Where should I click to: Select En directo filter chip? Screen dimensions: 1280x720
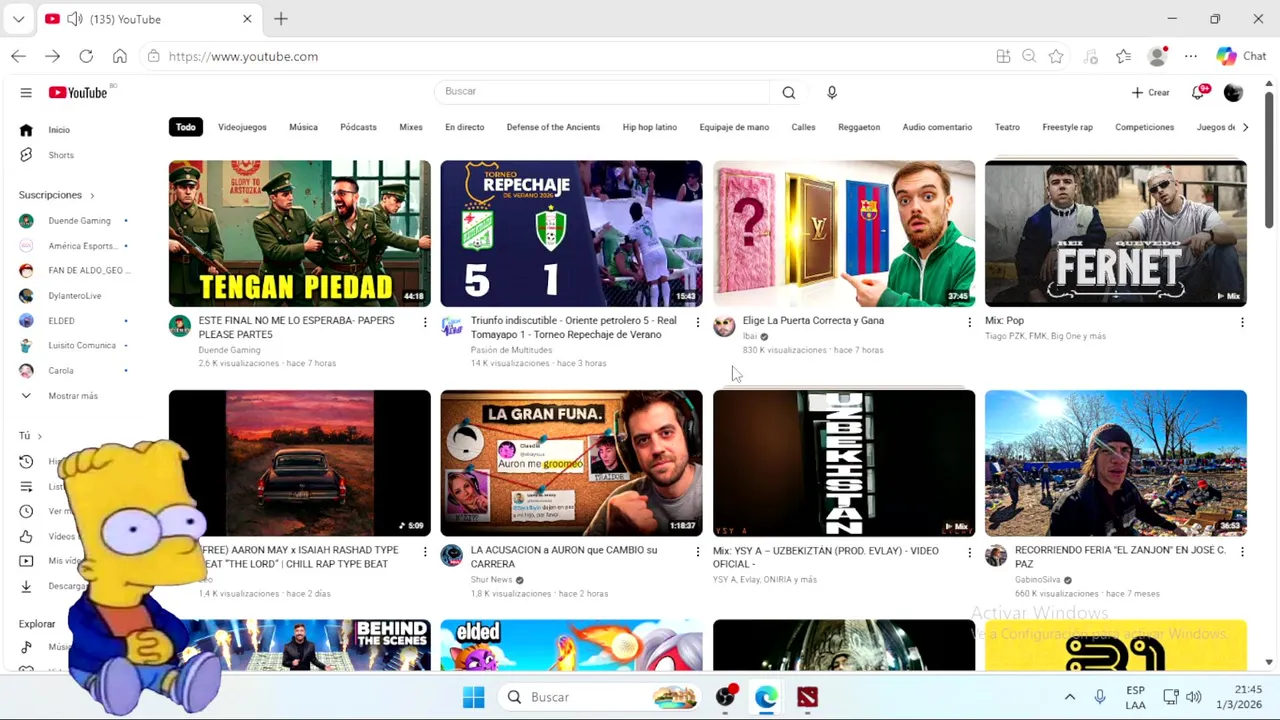[464, 127]
